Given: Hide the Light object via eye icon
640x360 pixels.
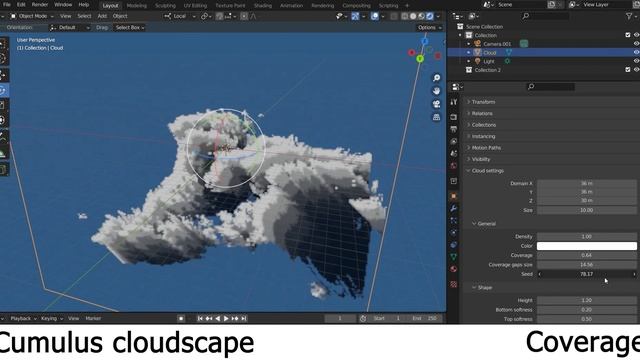Looking at the screenshot, I should click(x=636, y=61).
